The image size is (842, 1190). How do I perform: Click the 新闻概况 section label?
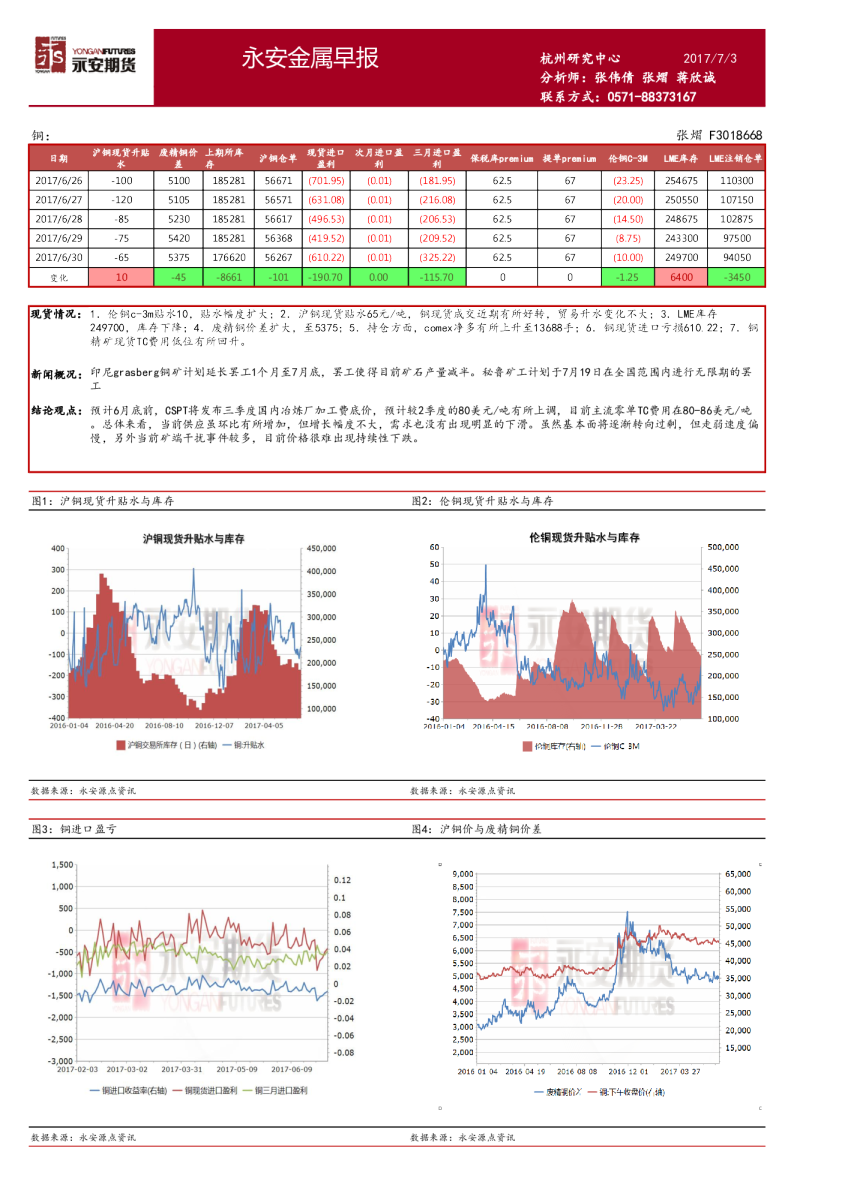(57, 374)
